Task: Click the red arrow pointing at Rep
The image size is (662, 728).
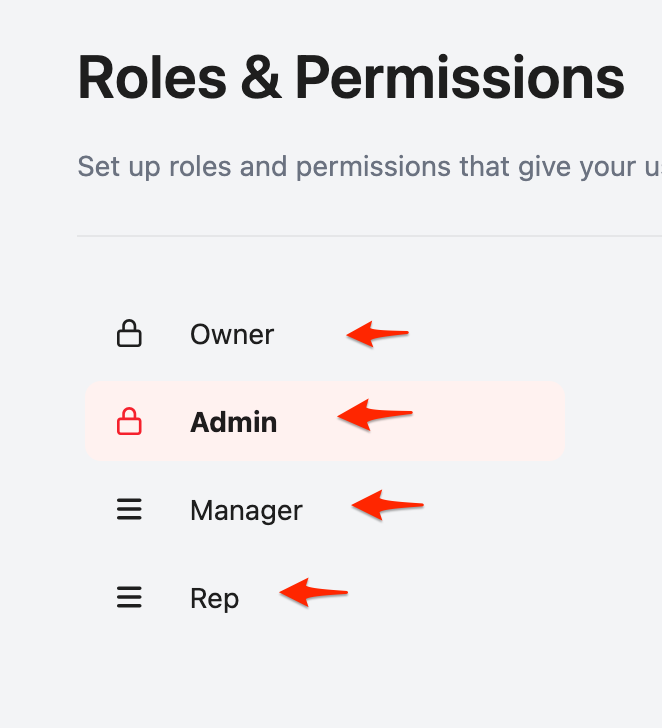Action: (313, 593)
